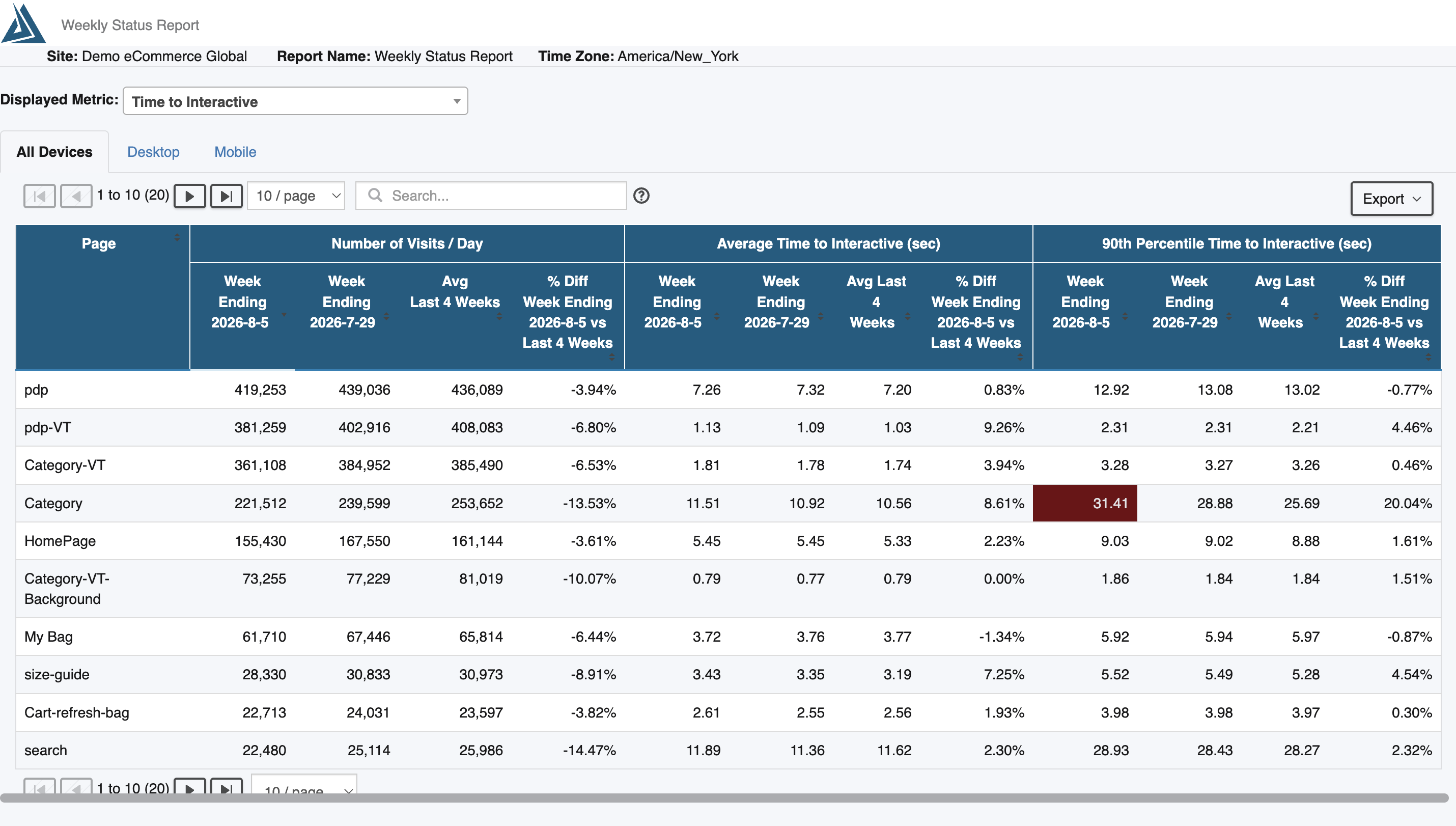Focus the Search input field
This screenshot has height=826, width=1456.
pyautogui.click(x=491, y=196)
